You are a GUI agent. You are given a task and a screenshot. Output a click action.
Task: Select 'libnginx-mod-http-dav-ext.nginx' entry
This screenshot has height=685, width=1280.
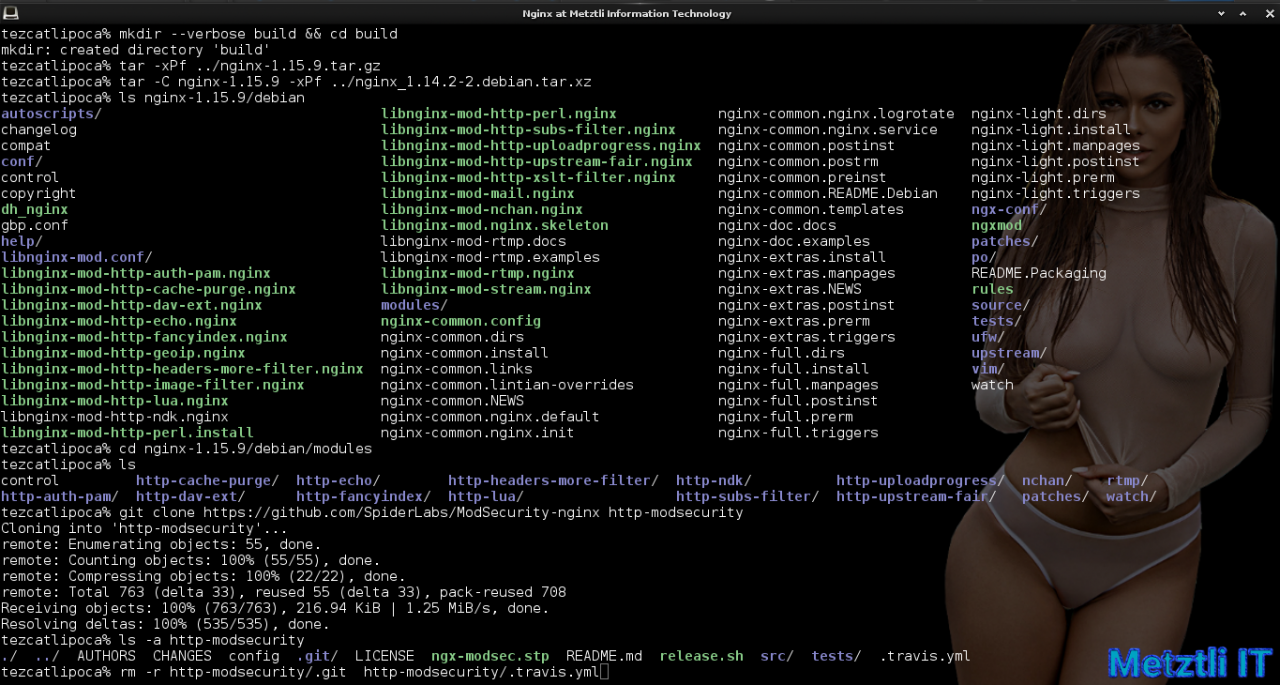point(132,305)
